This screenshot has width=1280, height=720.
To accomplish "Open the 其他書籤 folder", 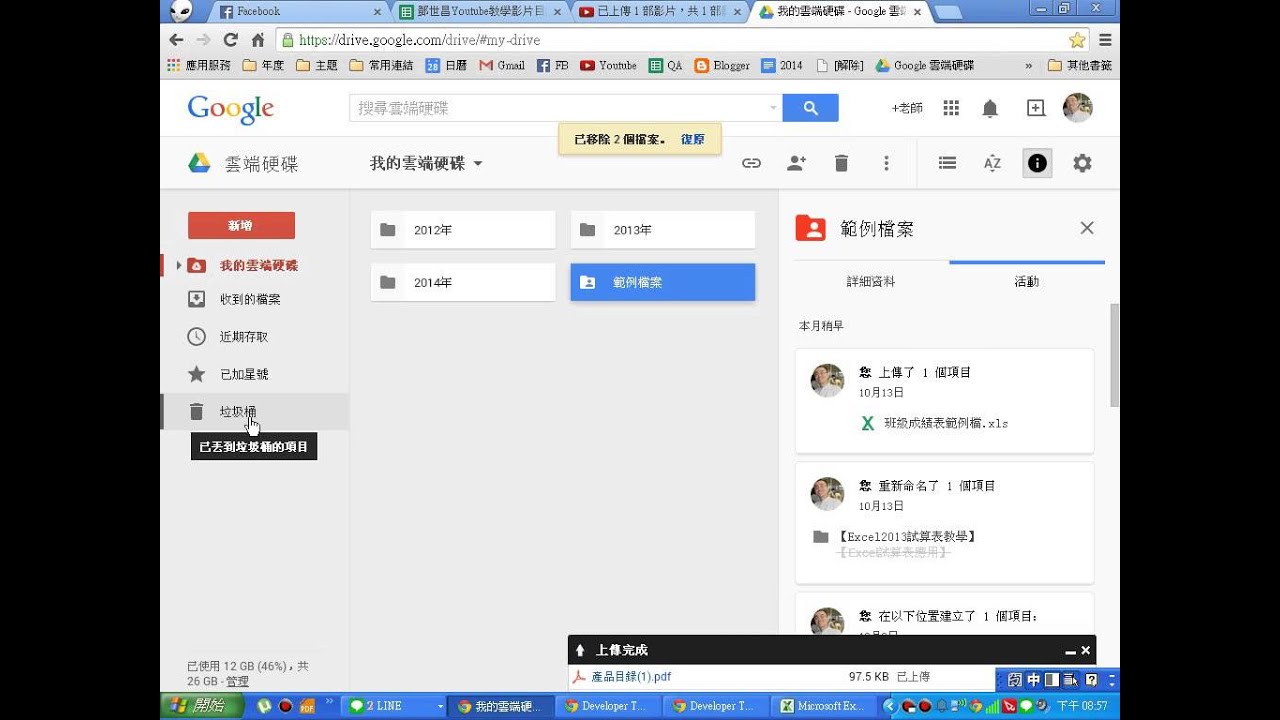I will (1079, 65).
